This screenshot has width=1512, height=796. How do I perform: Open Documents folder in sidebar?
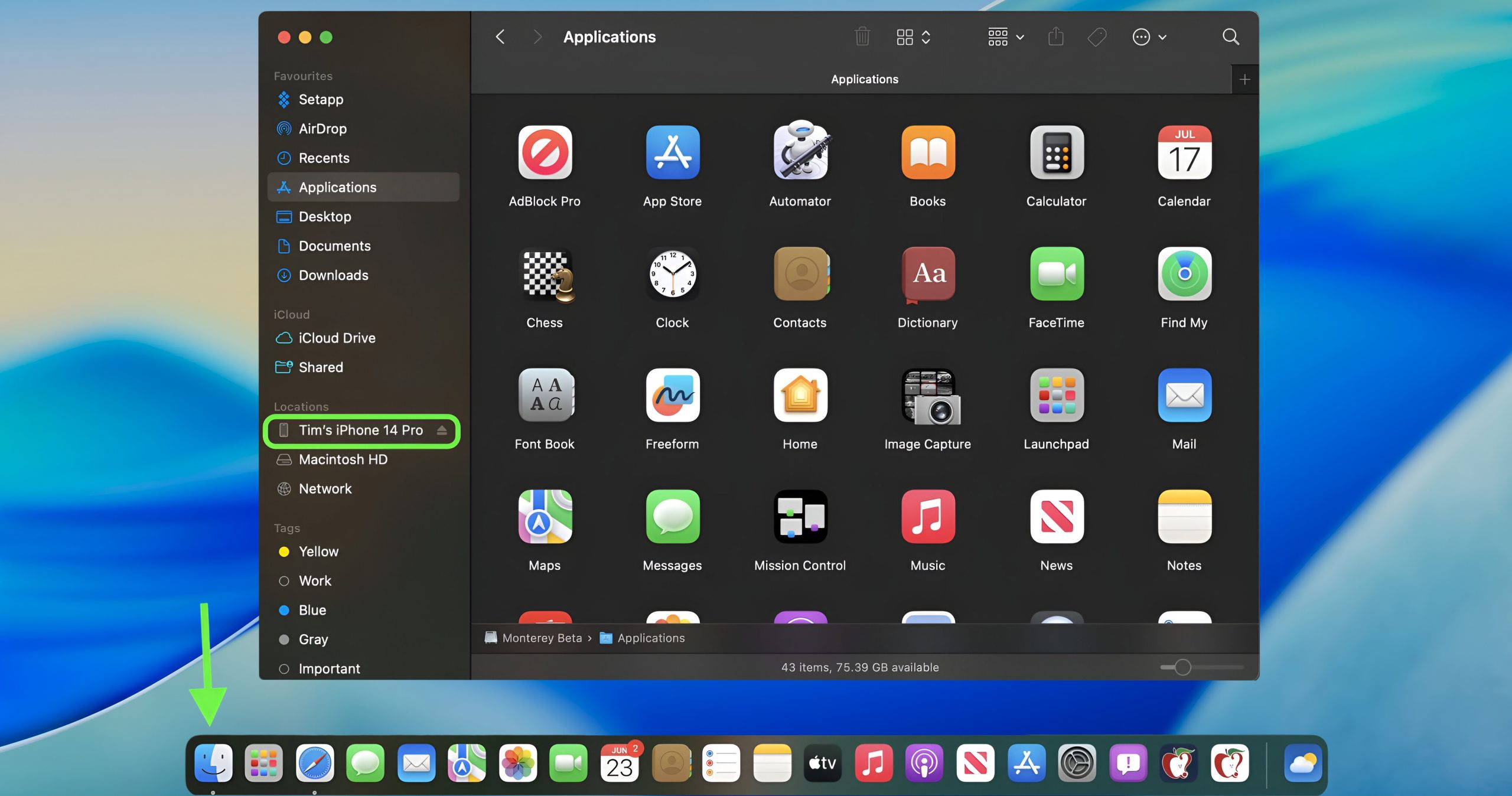click(x=363, y=246)
